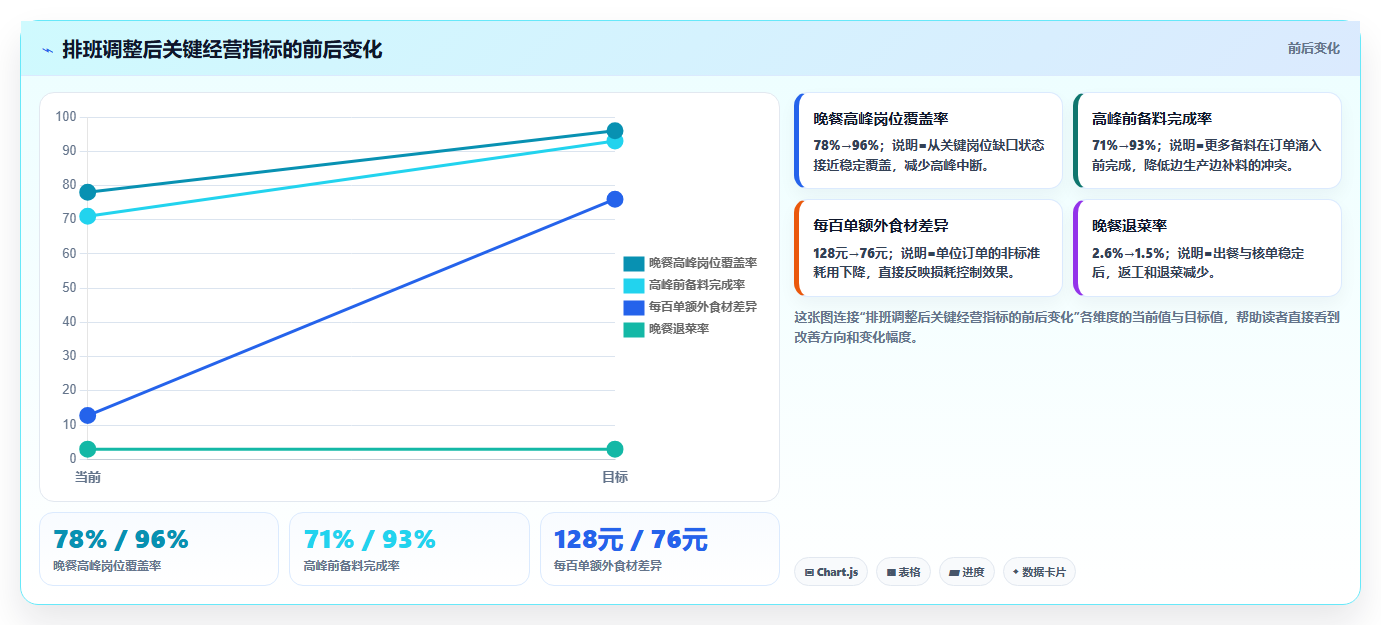Click the 目标 point of 每百单额外食材差异 line
Image resolution: width=1381 pixels, height=625 pixels.
click(x=615, y=199)
